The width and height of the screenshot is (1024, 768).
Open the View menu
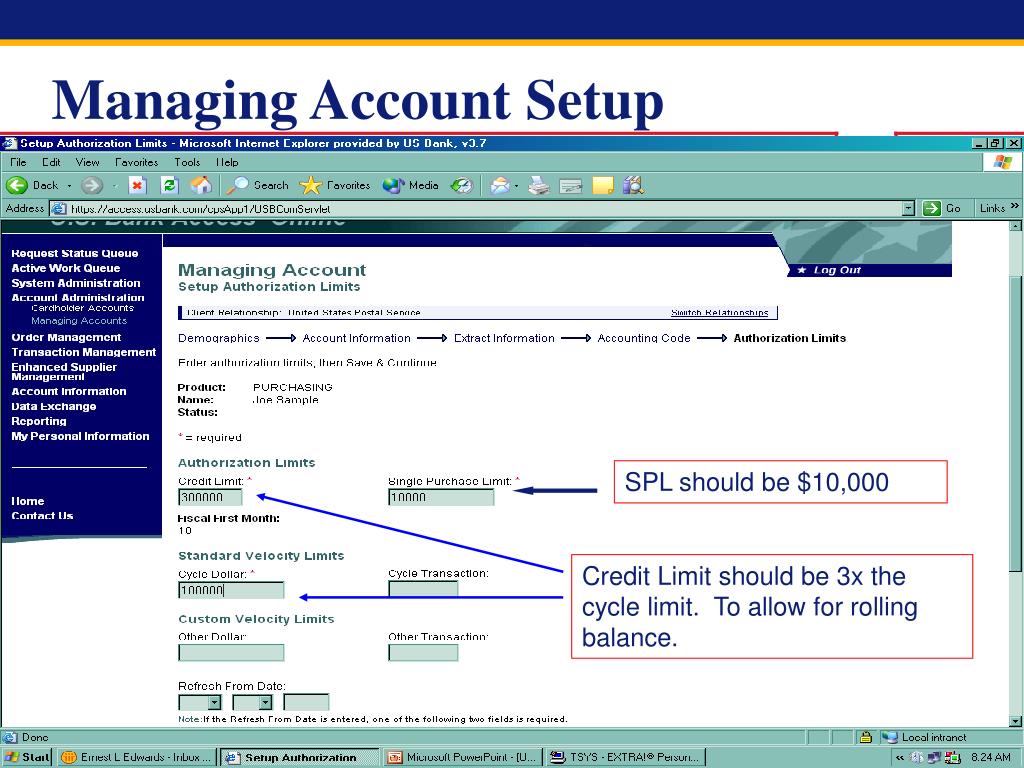88,162
